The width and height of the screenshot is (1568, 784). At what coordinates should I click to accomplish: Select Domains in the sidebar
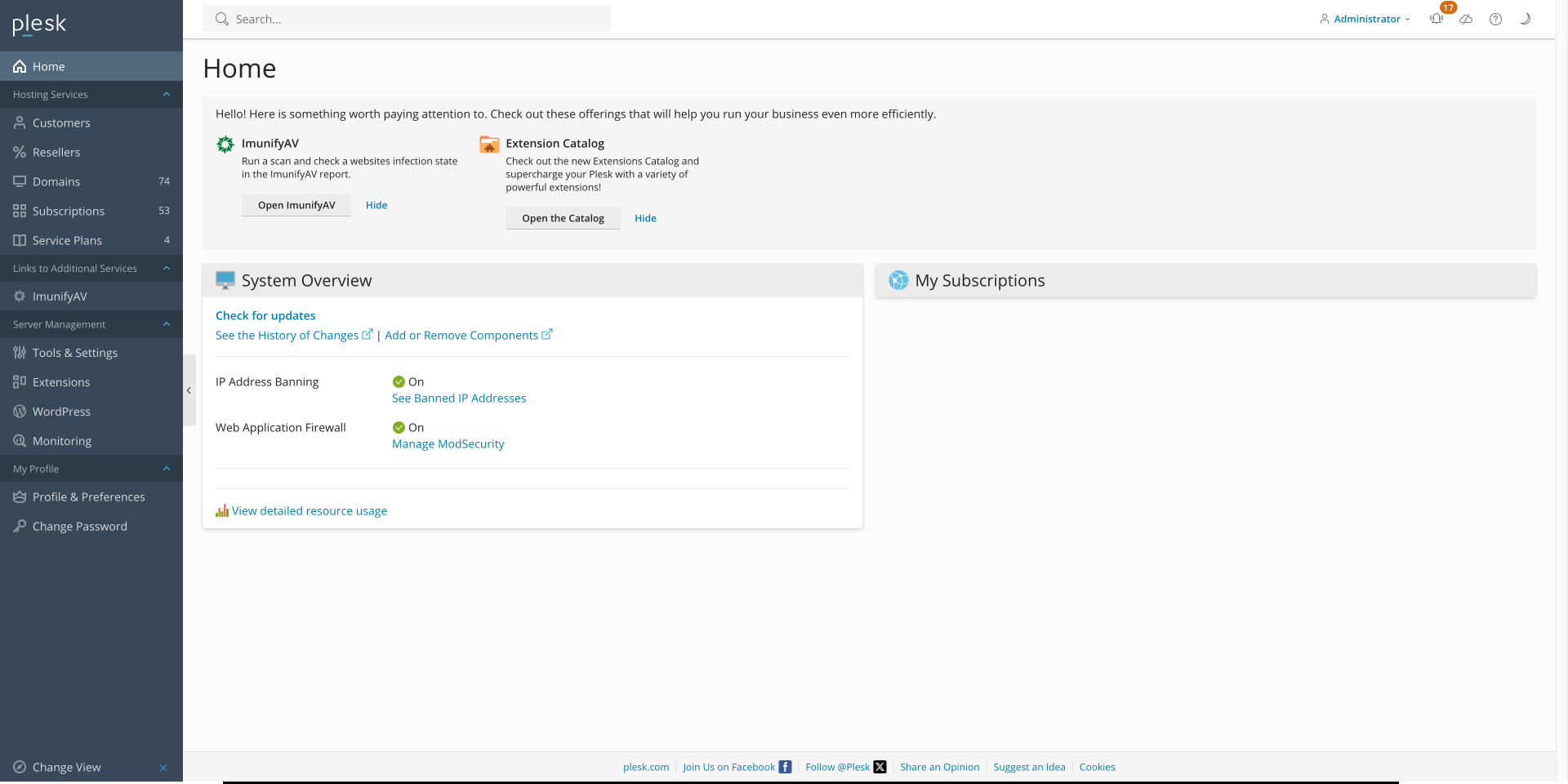pos(56,181)
